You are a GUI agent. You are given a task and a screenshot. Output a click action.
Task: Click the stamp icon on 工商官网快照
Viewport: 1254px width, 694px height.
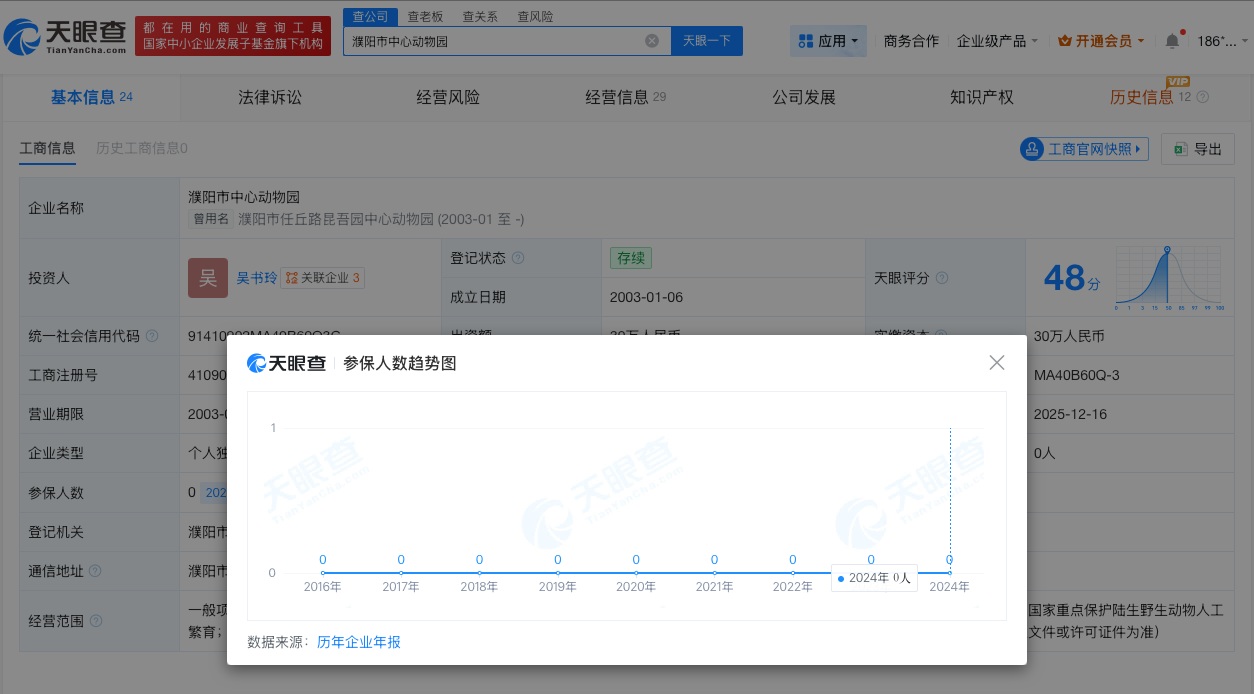[1033, 148]
